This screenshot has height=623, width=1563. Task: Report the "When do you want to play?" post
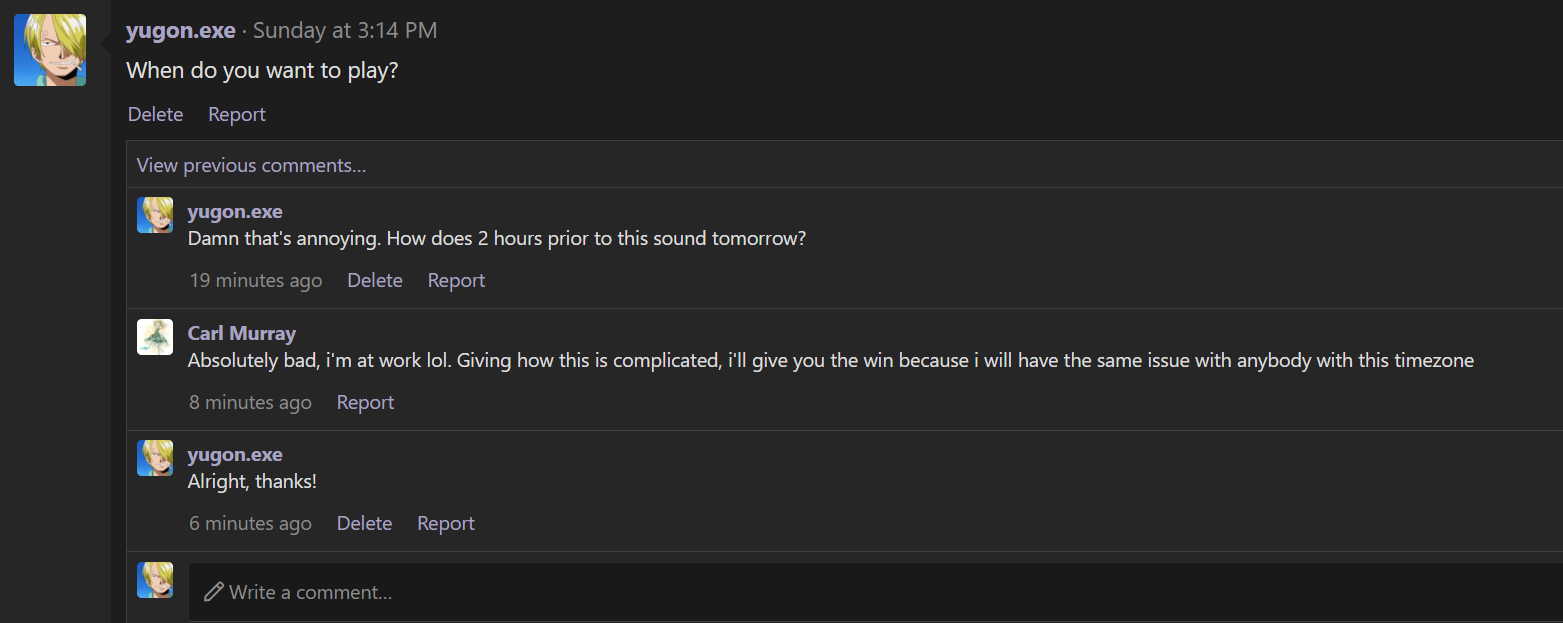click(236, 113)
